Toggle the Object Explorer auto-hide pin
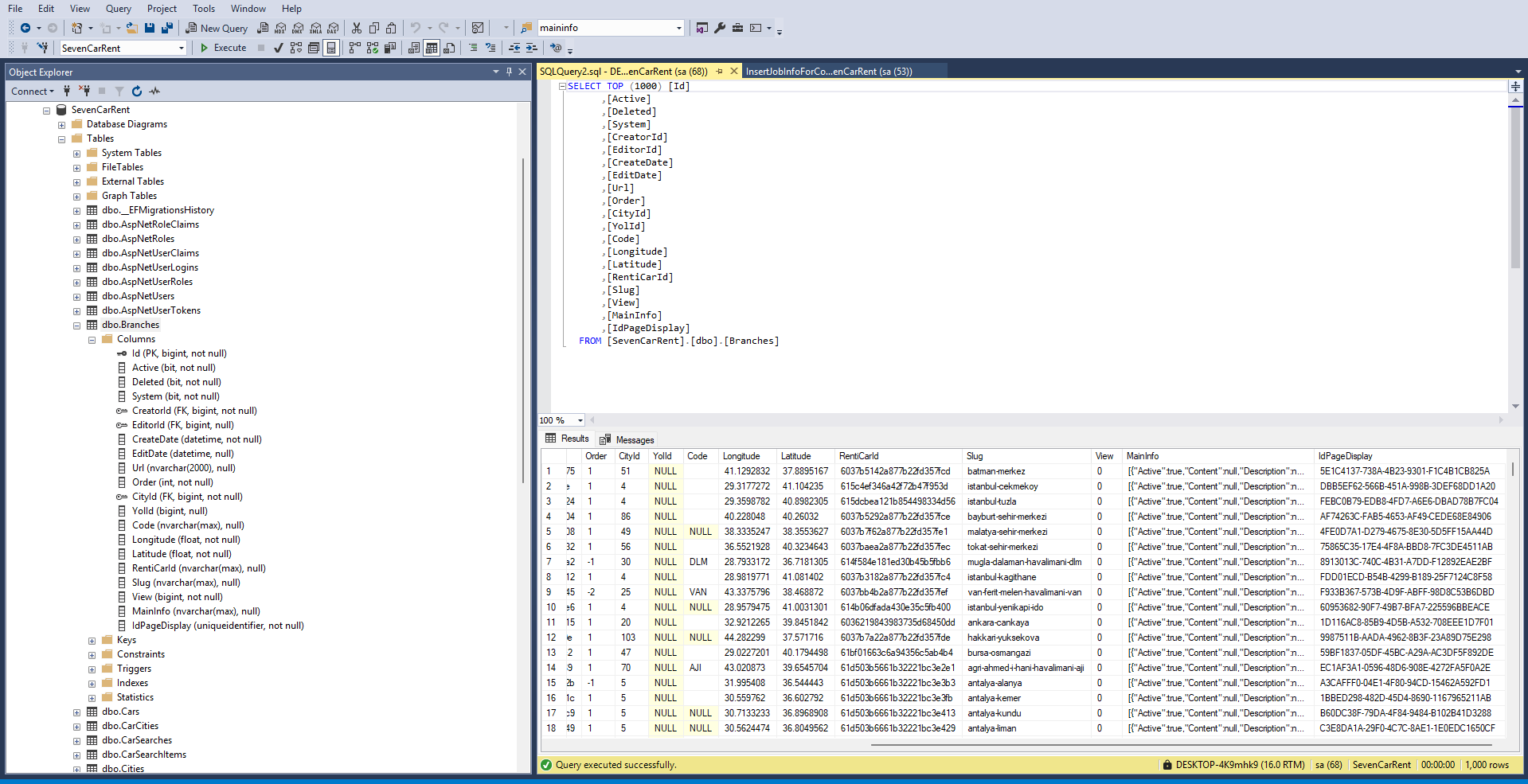 tap(509, 72)
